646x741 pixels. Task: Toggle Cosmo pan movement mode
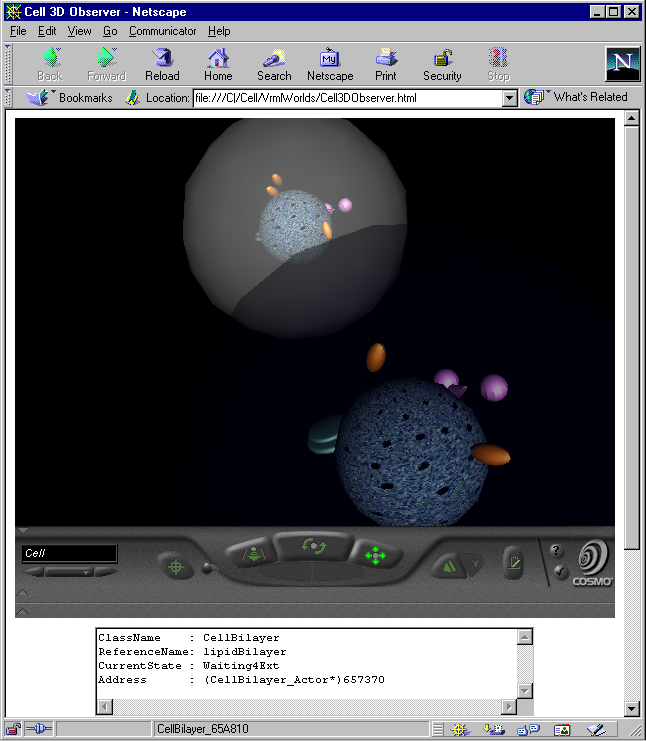(x=375, y=555)
